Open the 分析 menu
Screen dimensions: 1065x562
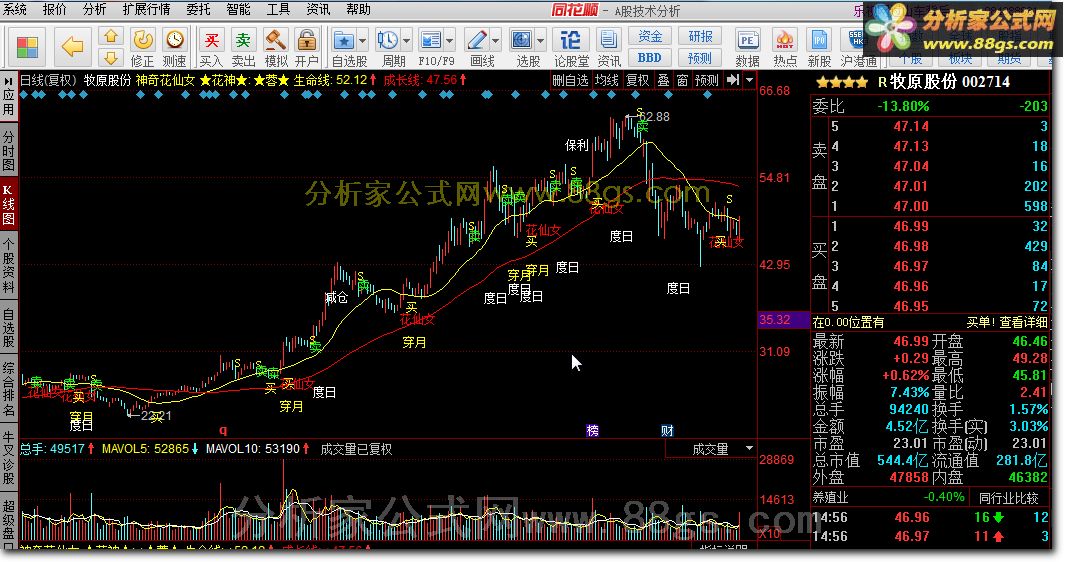tap(94, 10)
